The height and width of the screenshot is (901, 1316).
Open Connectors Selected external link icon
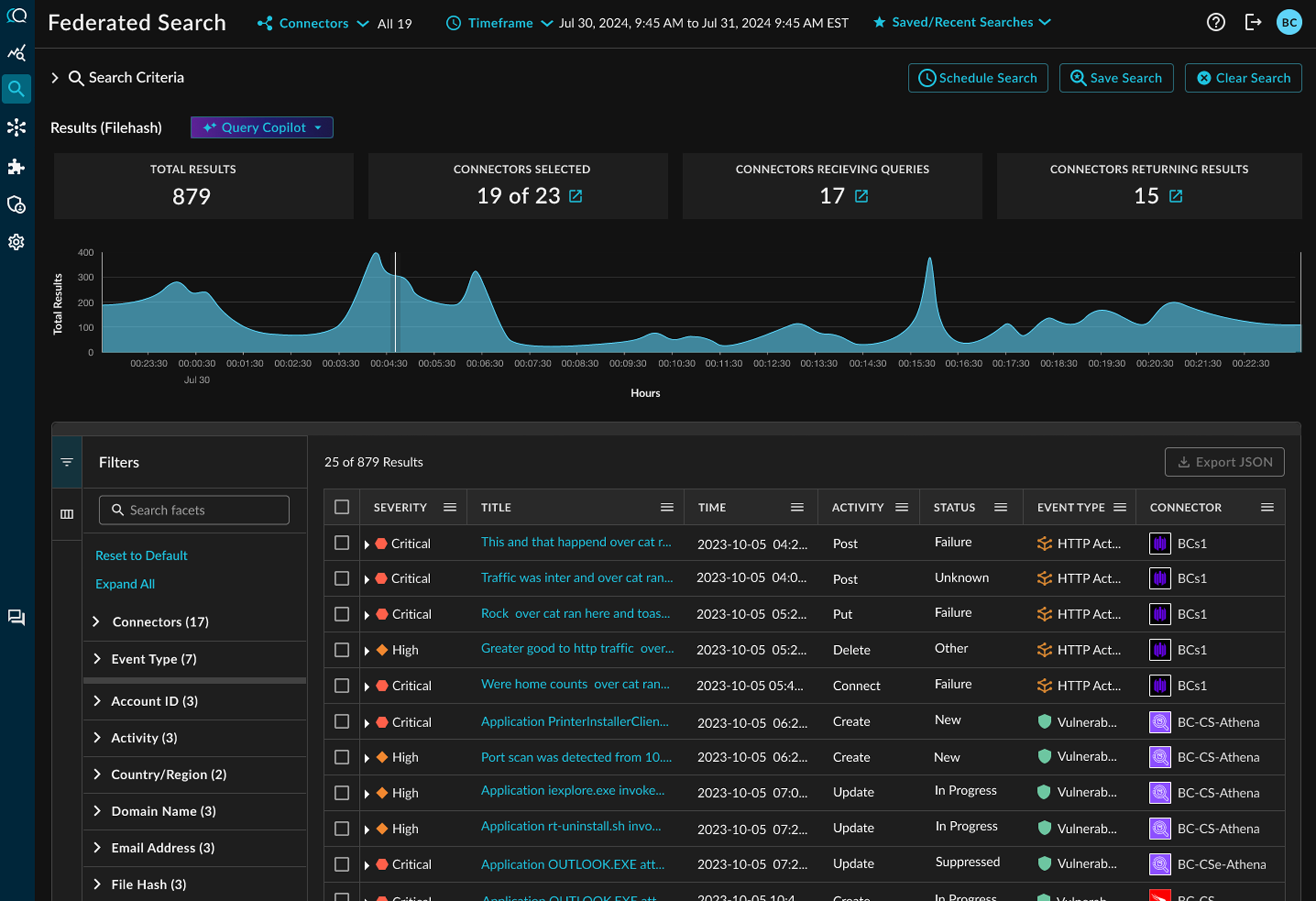pos(576,196)
